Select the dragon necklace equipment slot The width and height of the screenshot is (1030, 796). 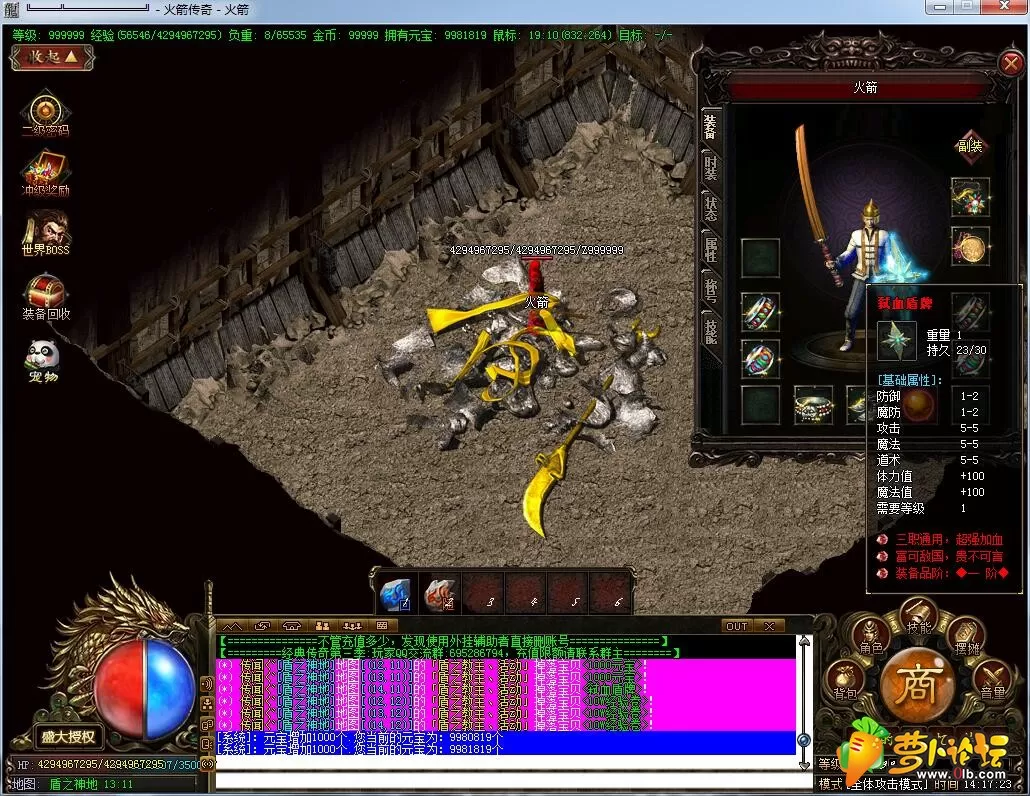click(x=970, y=196)
